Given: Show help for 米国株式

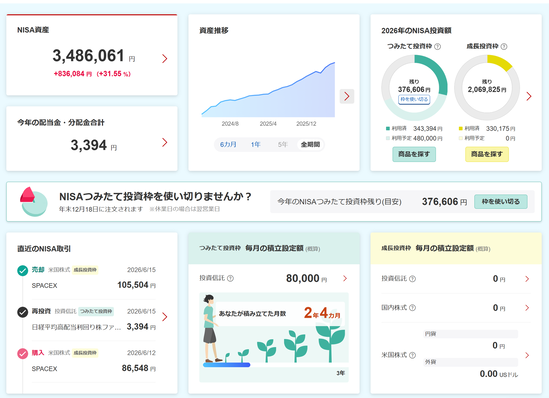Looking at the screenshot, I should (412, 355).
